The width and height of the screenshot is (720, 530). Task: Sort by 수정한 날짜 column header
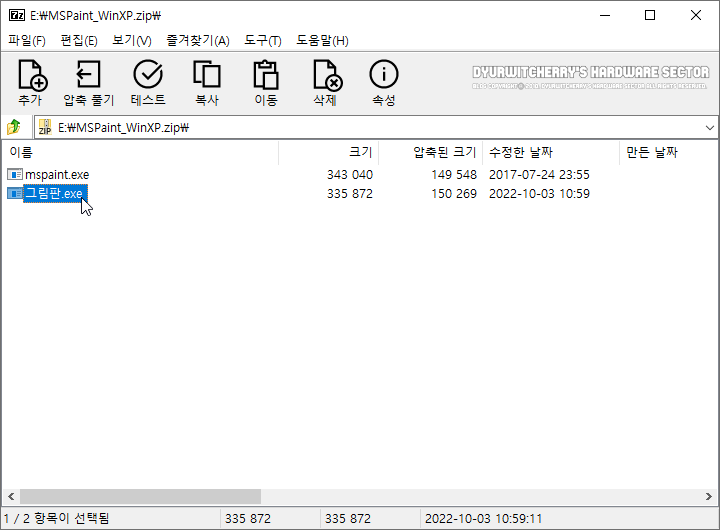click(551, 152)
